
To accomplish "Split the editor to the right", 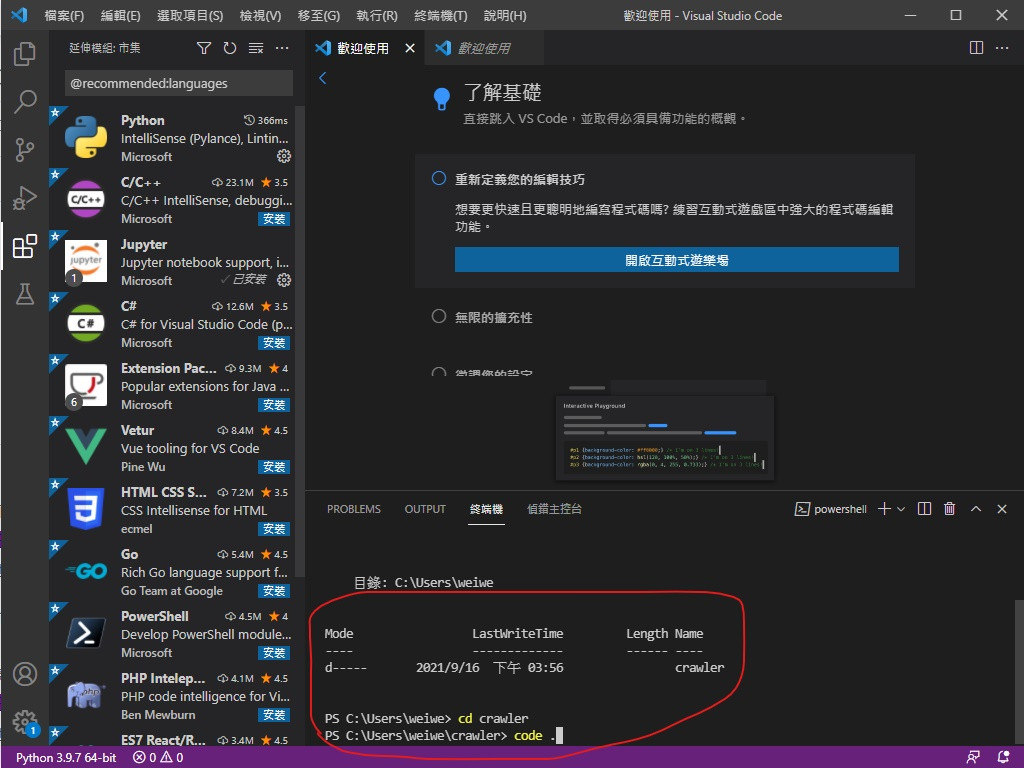I will (x=976, y=48).
